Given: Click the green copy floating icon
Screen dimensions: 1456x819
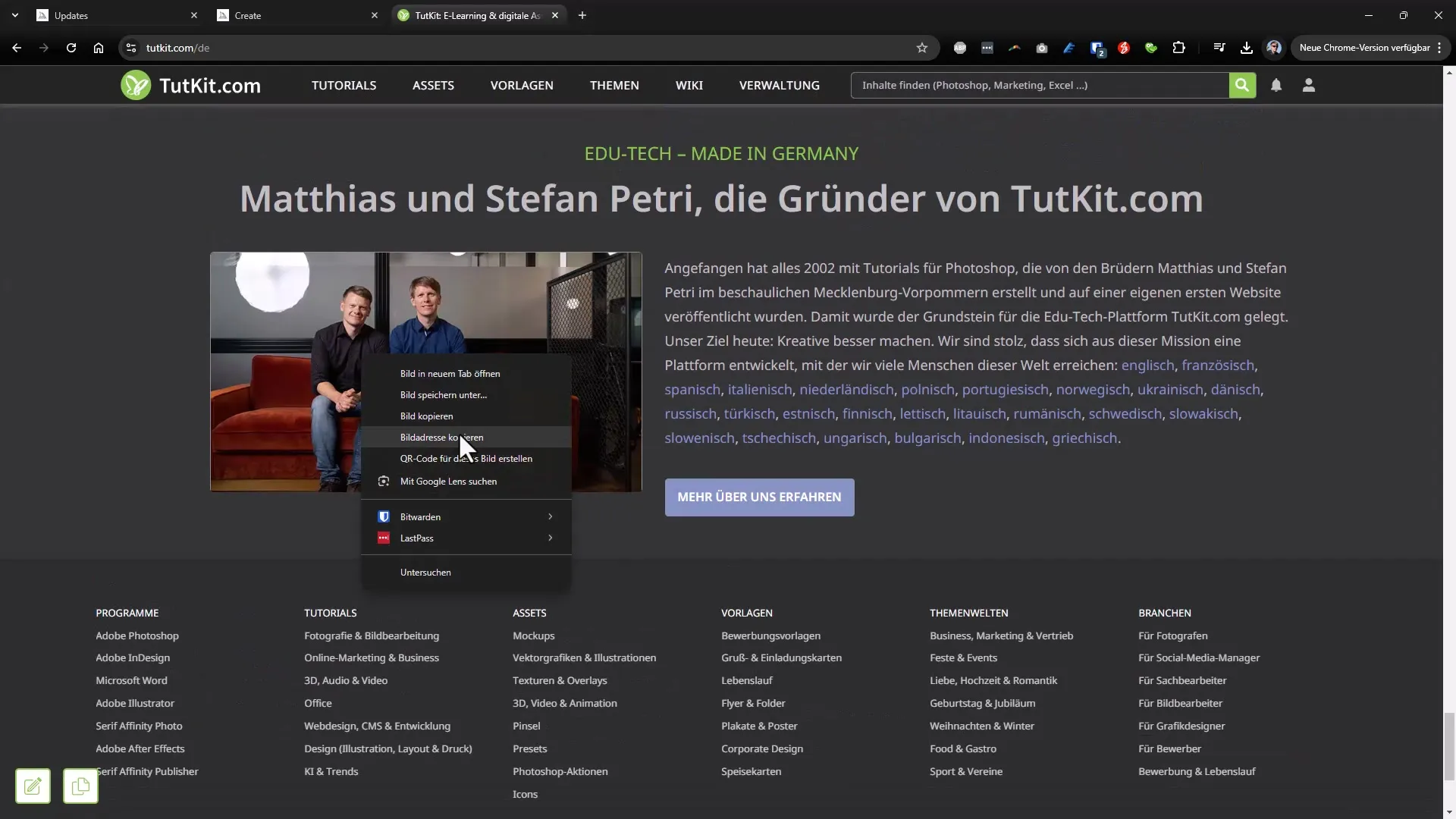Looking at the screenshot, I should 80,786.
